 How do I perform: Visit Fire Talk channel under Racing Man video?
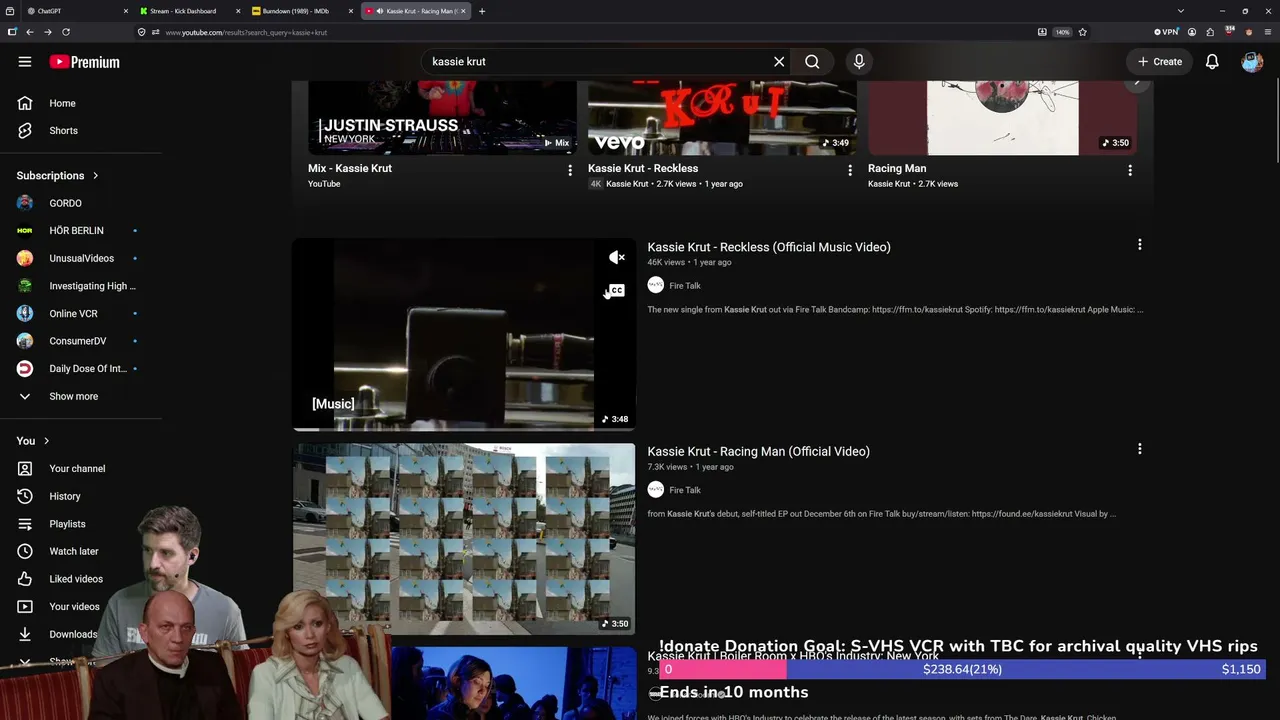(x=685, y=490)
